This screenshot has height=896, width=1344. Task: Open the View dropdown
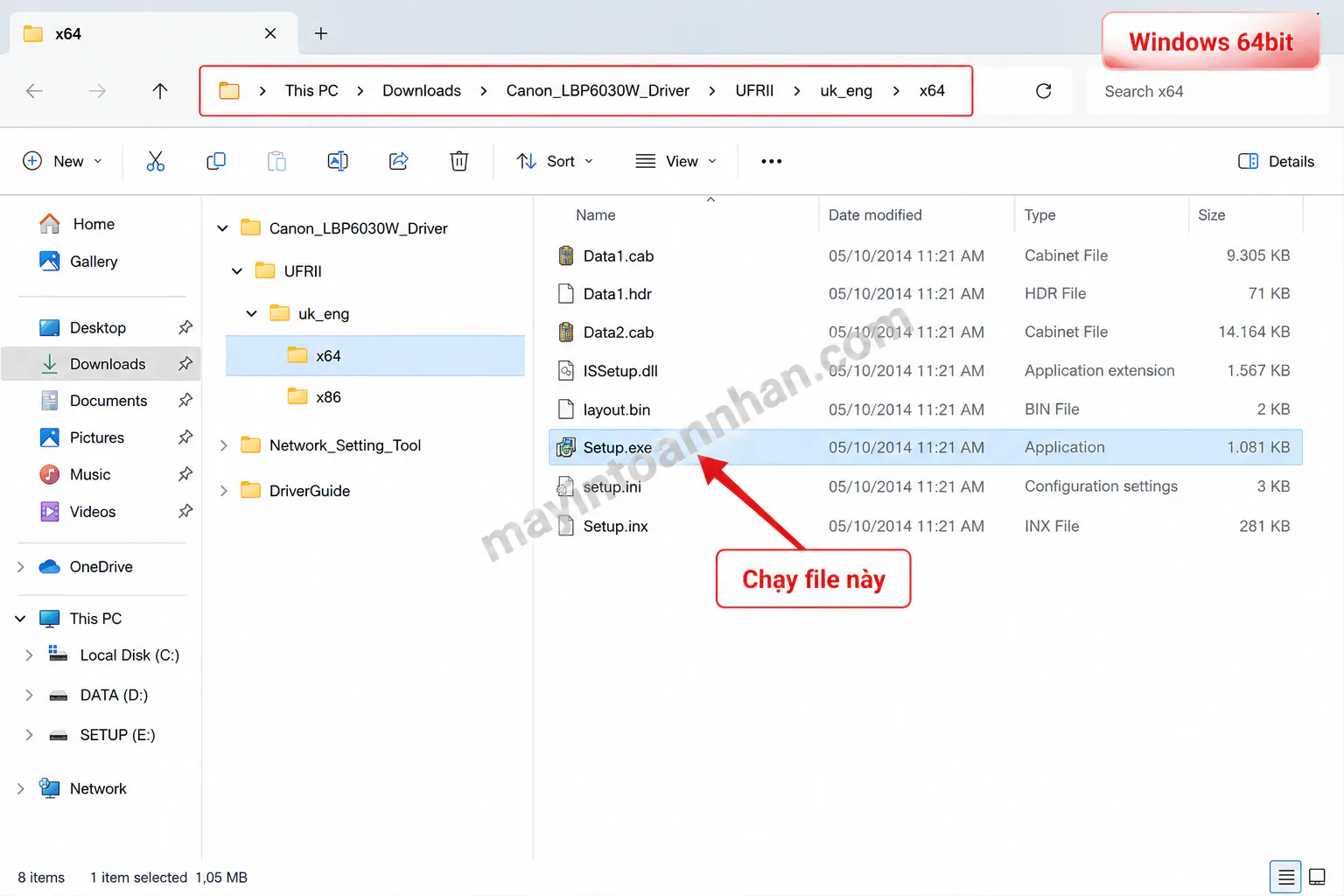pyautogui.click(x=676, y=161)
